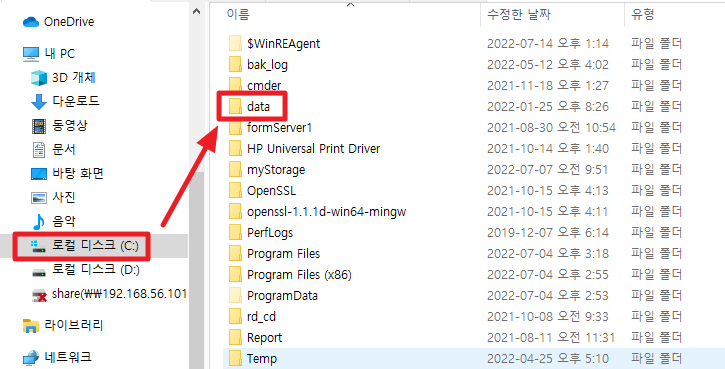Image resolution: width=725 pixels, height=369 pixels.
Task: Click date 2021-10-14 오후 1:40
Action: coord(547,148)
